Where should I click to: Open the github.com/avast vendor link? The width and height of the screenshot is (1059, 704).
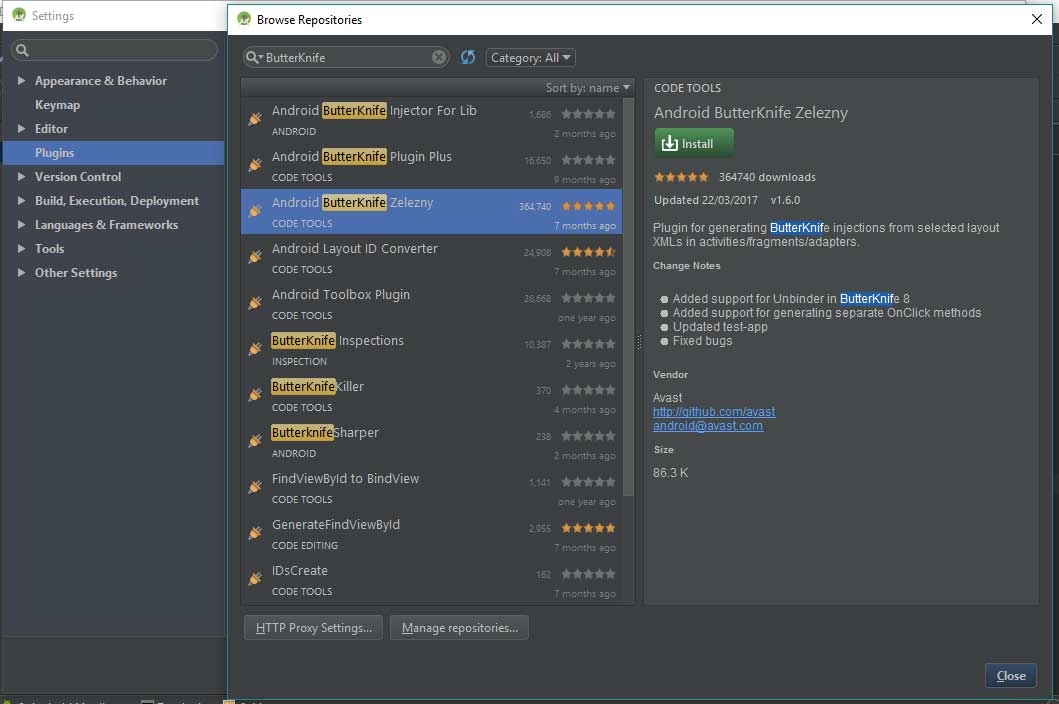pyautogui.click(x=713, y=412)
